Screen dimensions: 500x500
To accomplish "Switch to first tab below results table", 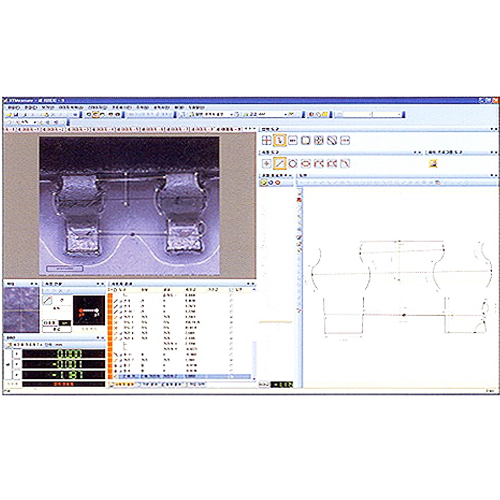I will (123, 384).
